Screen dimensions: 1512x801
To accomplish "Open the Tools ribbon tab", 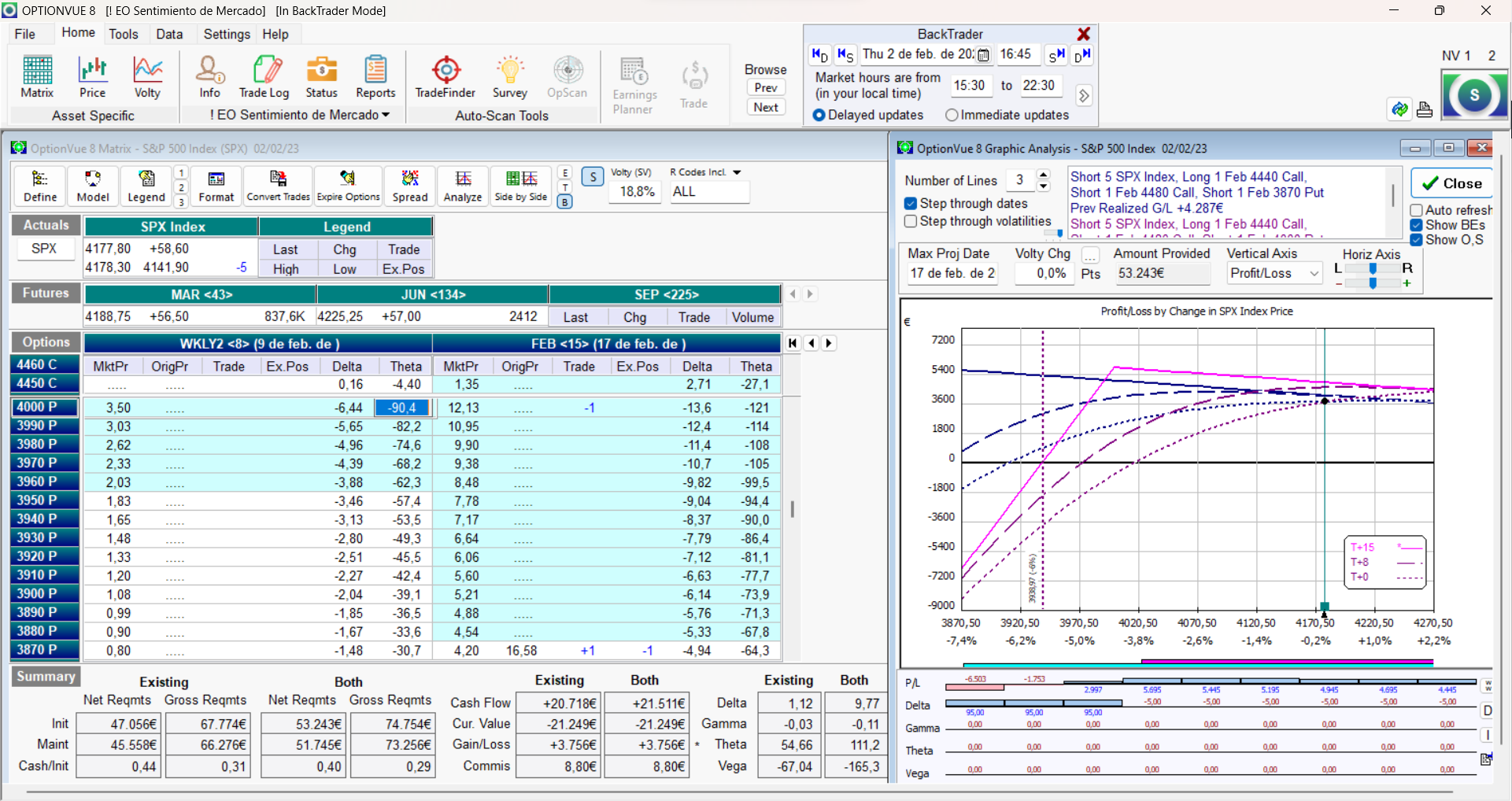I will point(124,34).
